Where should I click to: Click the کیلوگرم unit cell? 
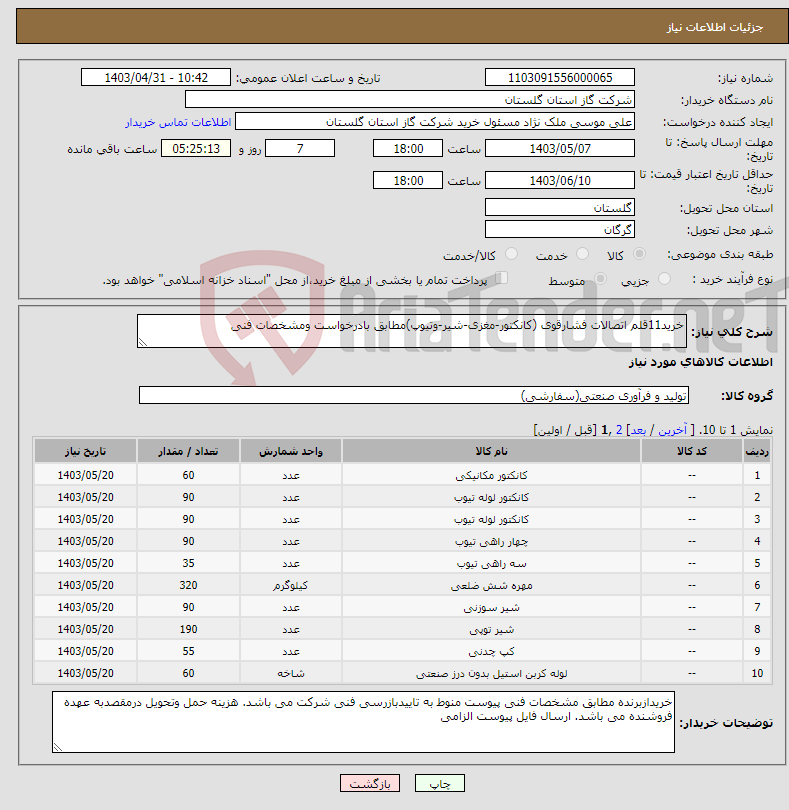point(291,585)
